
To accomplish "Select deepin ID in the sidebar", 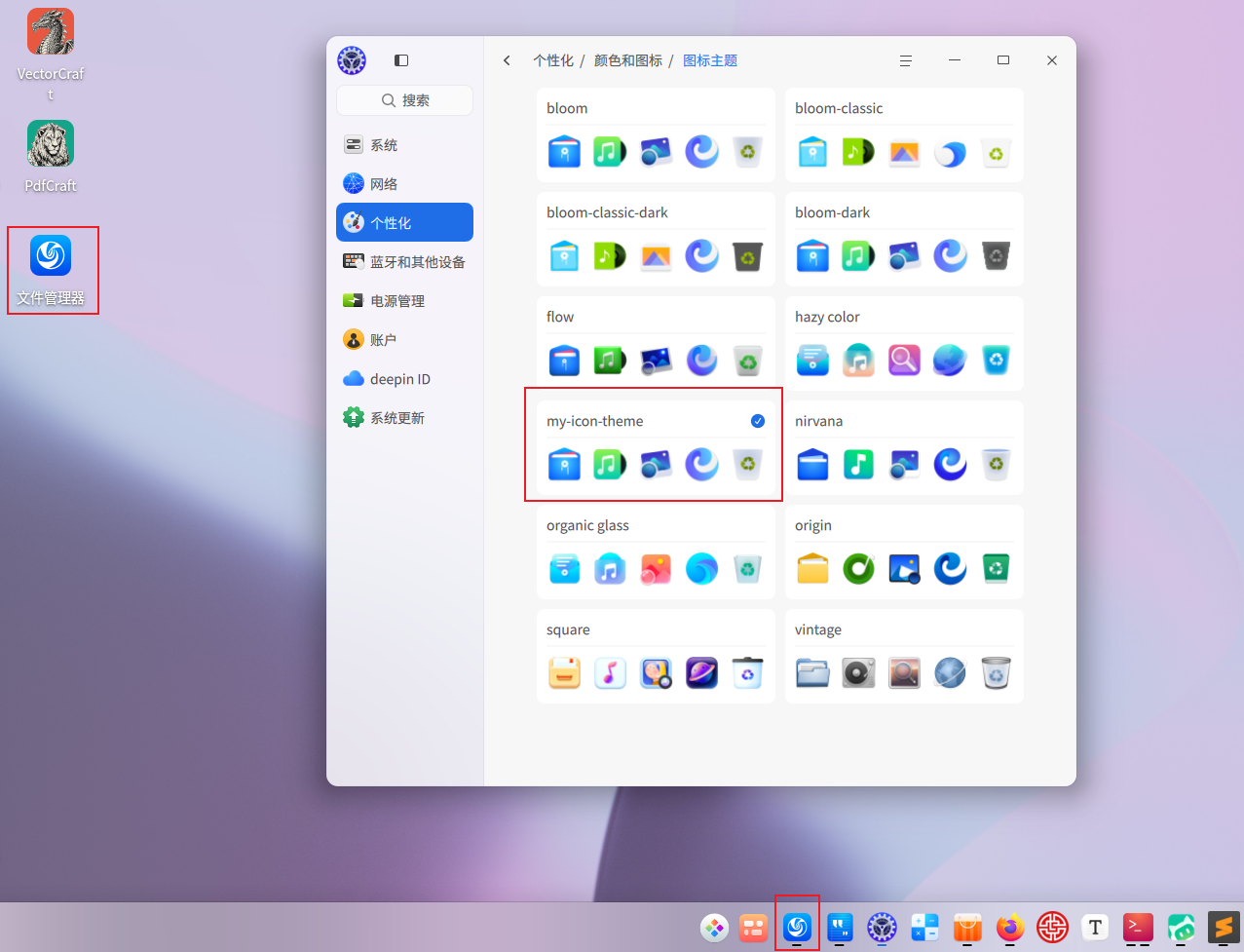I will pyautogui.click(x=404, y=379).
